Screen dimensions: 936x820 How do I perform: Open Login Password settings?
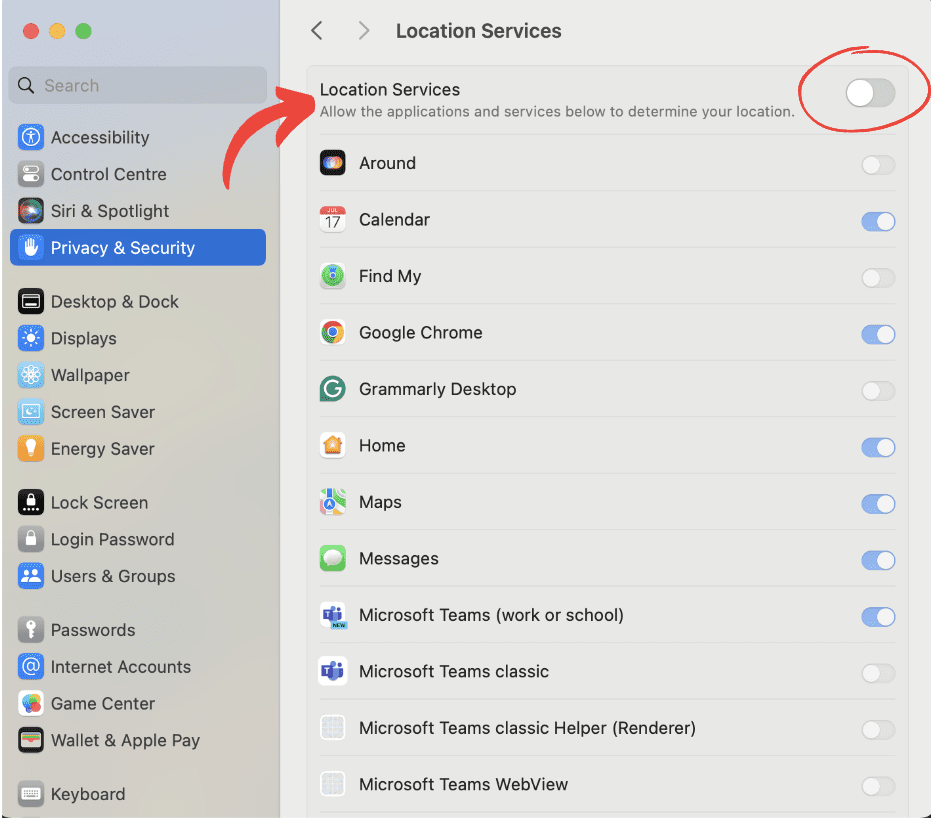point(138,540)
